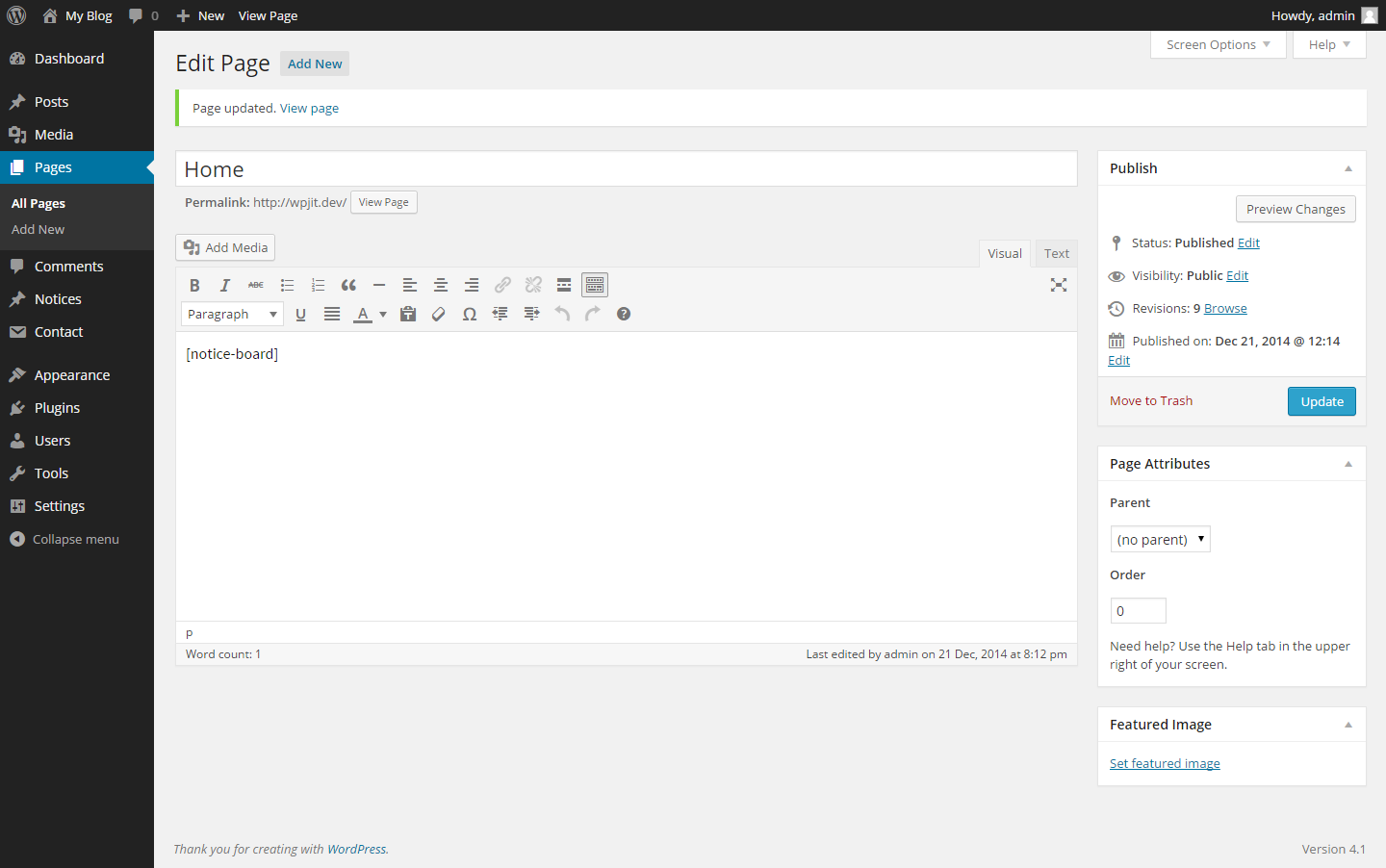Insert Read More tag
Image resolution: width=1386 pixels, height=868 pixels.
coord(564,285)
